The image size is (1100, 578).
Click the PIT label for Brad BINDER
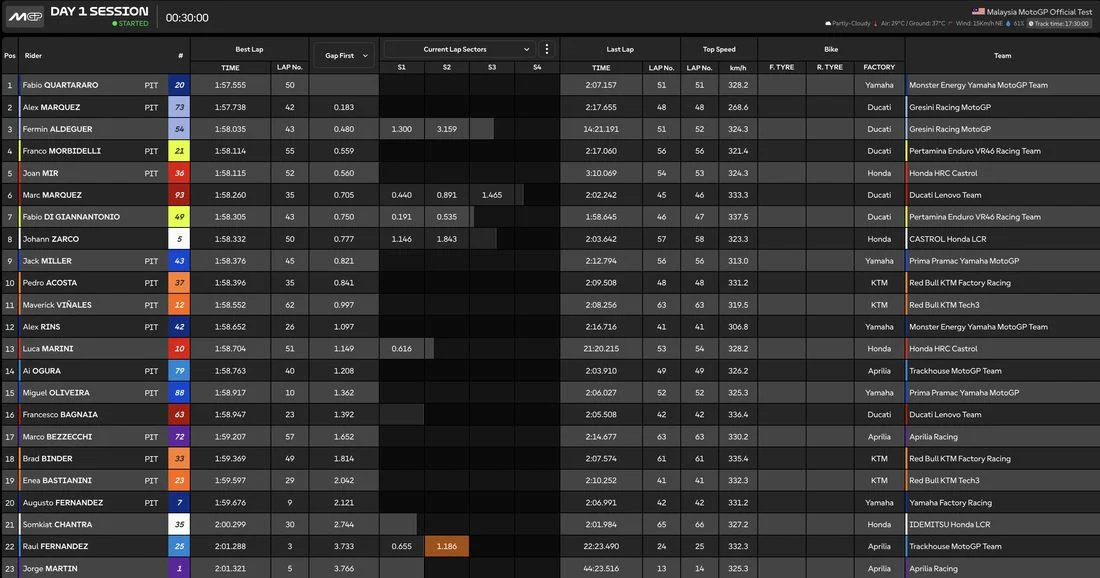point(151,459)
